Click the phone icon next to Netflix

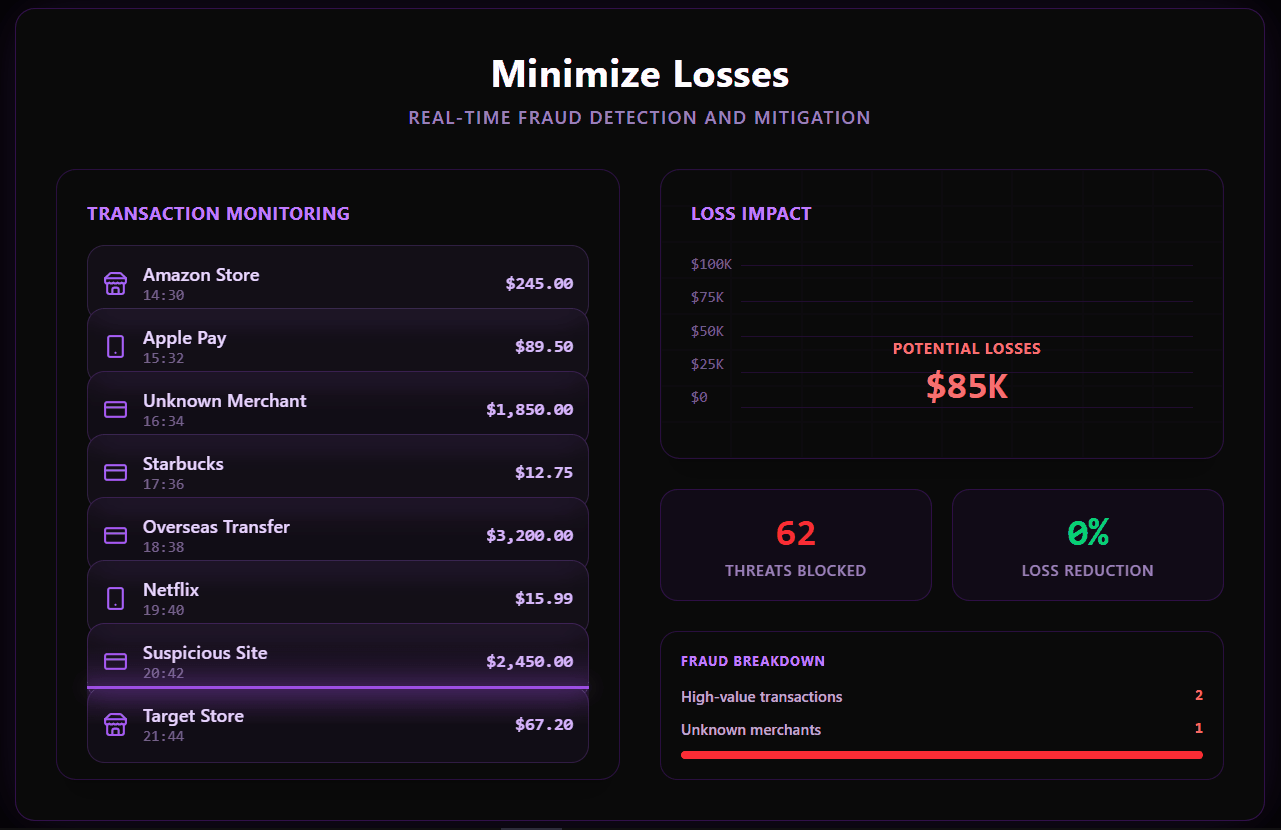point(116,599)
